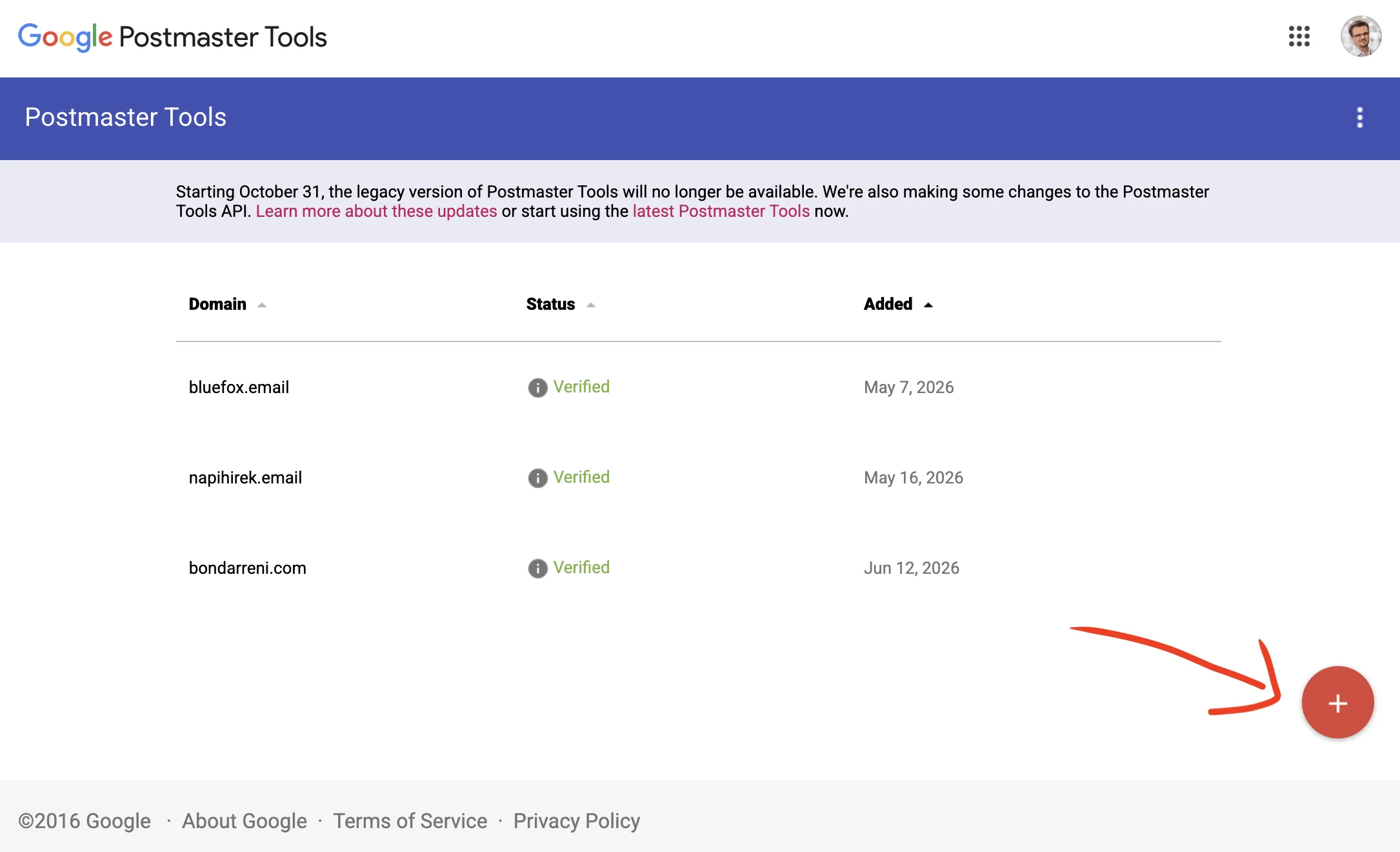Open the bondarreni.com domain
1400x852 pixels.
point(247,568)
